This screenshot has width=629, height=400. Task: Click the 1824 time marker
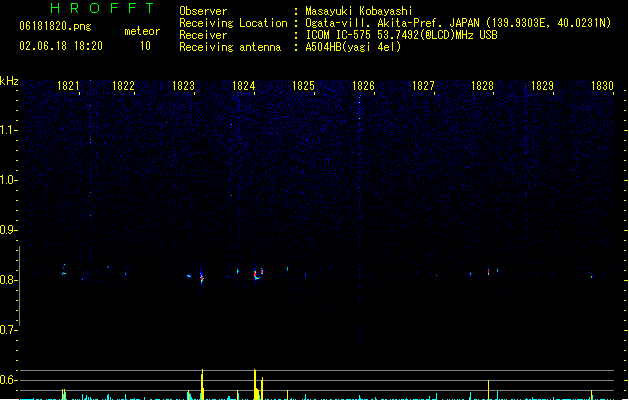tap(243, 86)
